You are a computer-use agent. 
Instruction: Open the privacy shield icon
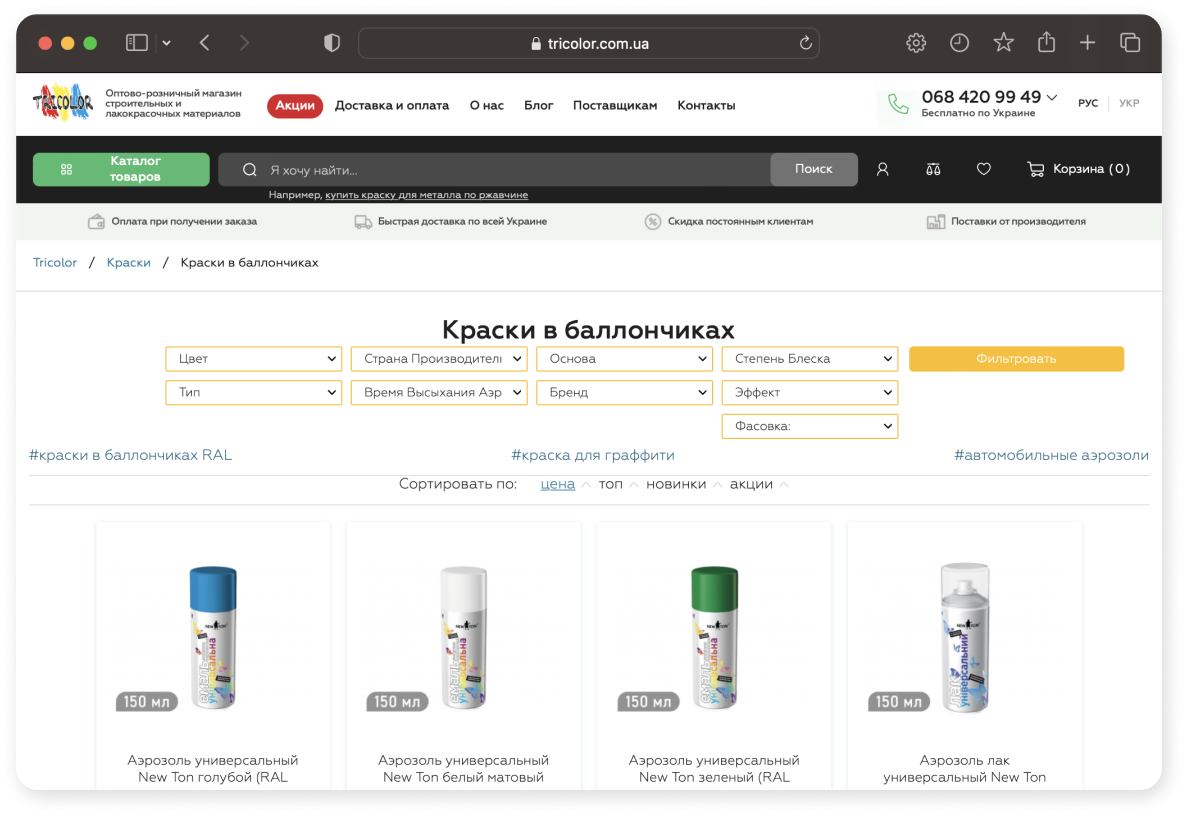(x=331, y=43)
